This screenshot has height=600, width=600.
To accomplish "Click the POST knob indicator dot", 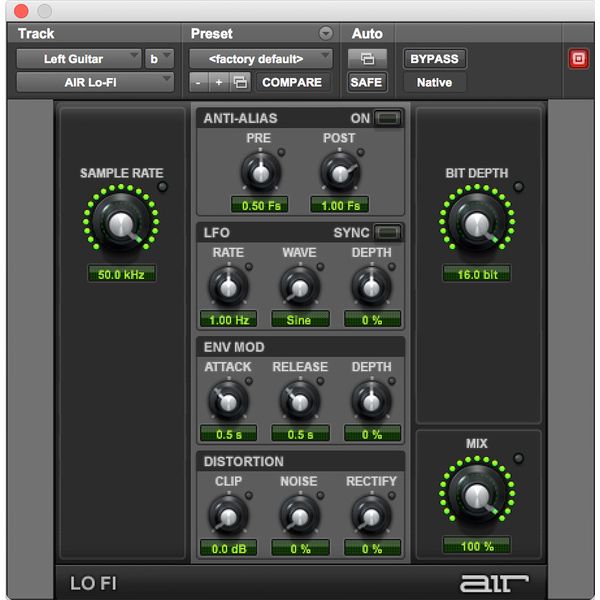I will (x=360, y=152).
